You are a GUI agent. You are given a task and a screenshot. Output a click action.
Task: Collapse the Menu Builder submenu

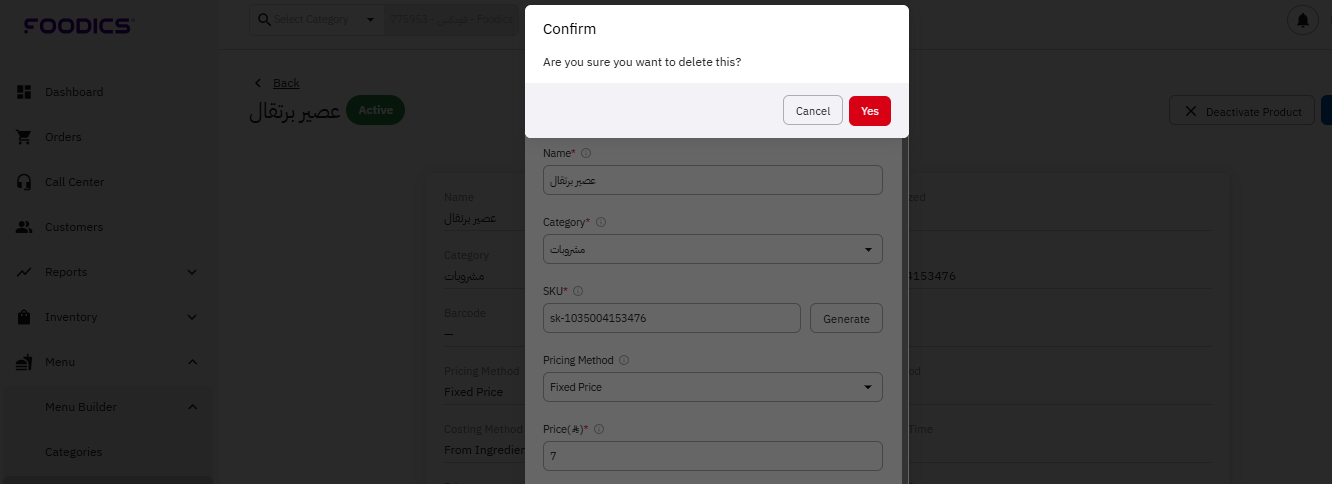192,407
